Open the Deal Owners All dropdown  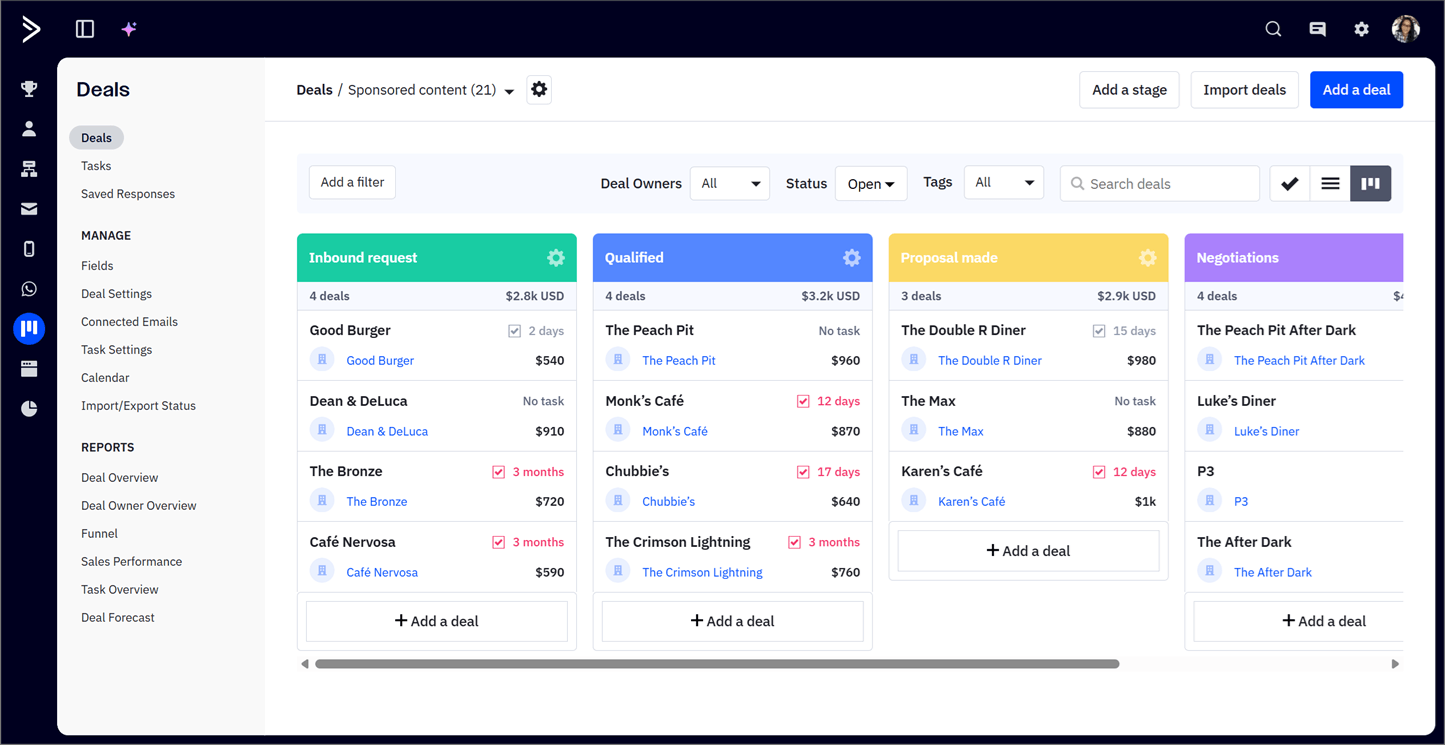coord(730,183)
